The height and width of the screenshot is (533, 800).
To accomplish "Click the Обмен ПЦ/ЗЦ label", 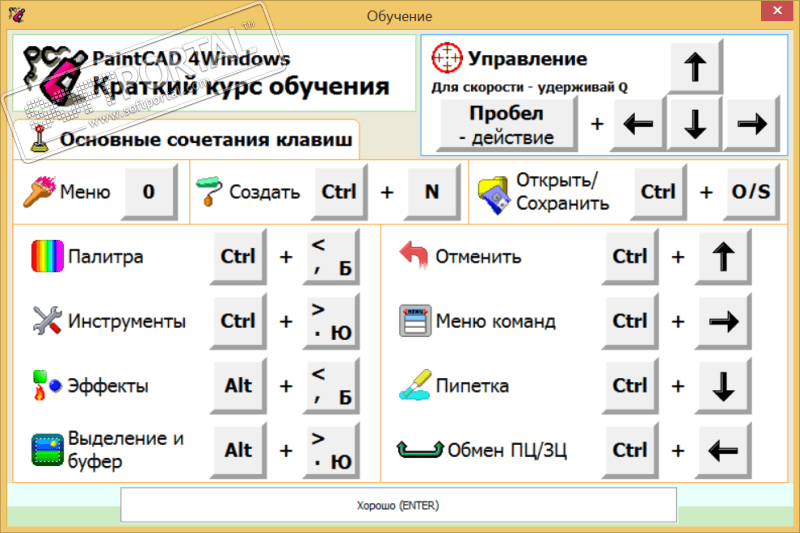I will click(507, 450).
